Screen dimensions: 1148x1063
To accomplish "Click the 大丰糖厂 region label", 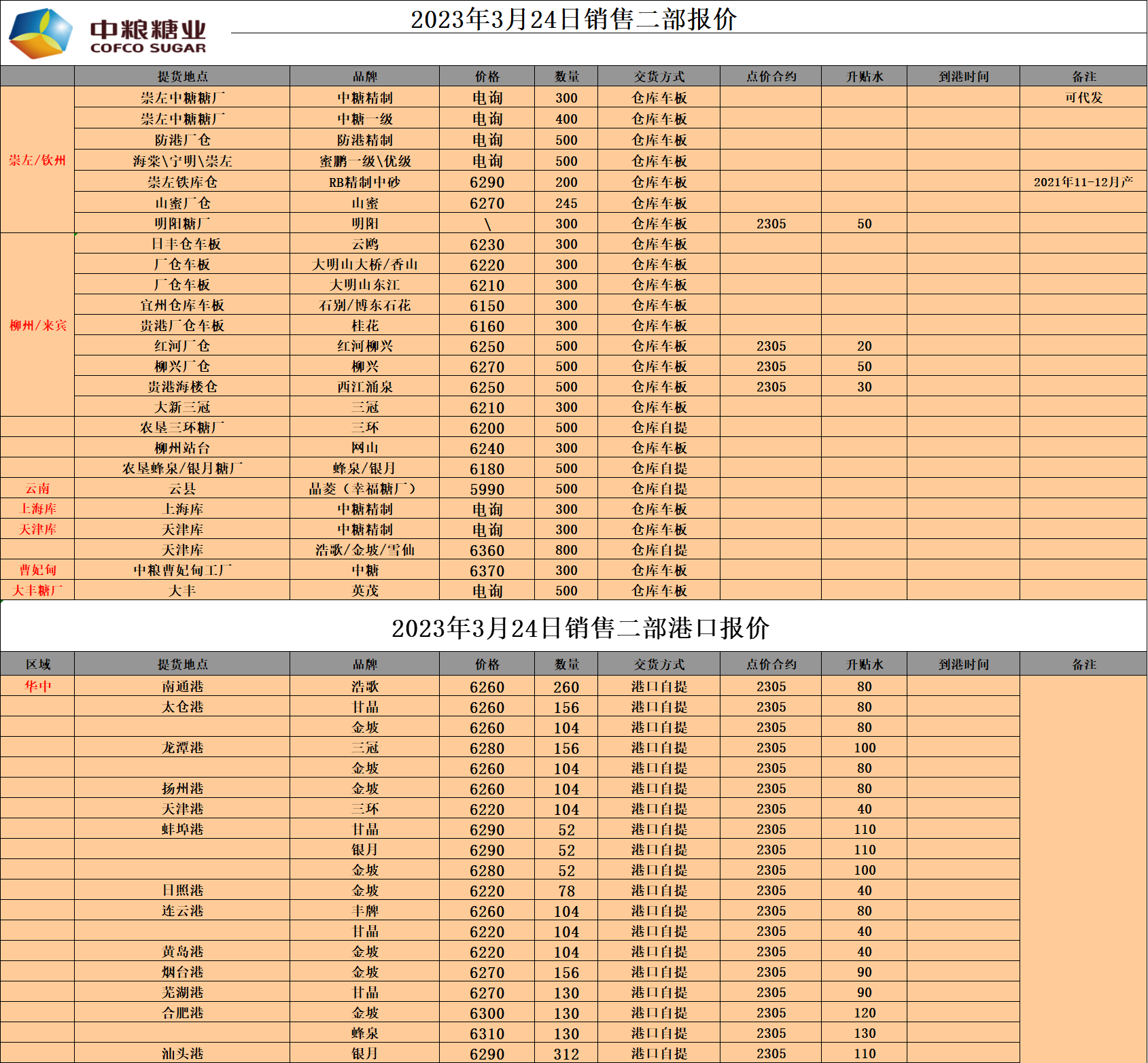I will 37,591.
